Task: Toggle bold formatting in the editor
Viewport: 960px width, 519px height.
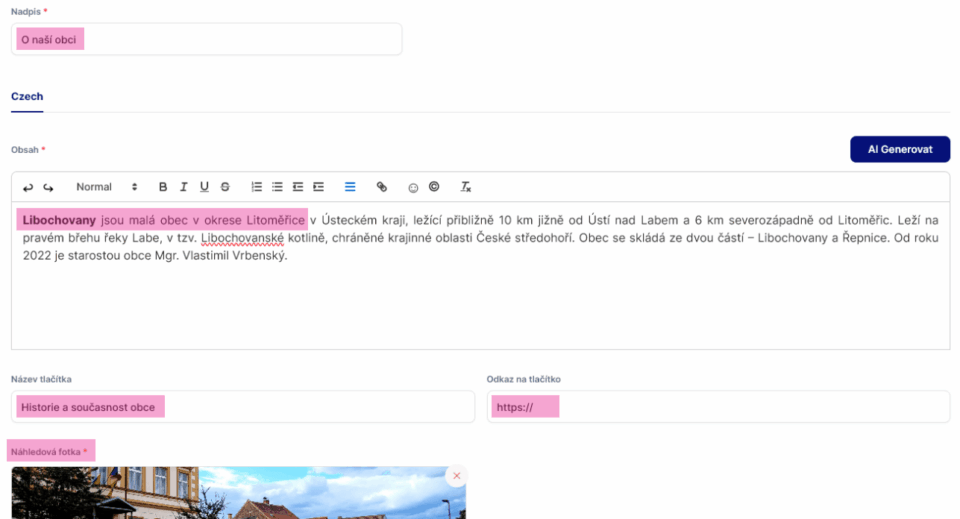Action: click(x=163, y=187)
